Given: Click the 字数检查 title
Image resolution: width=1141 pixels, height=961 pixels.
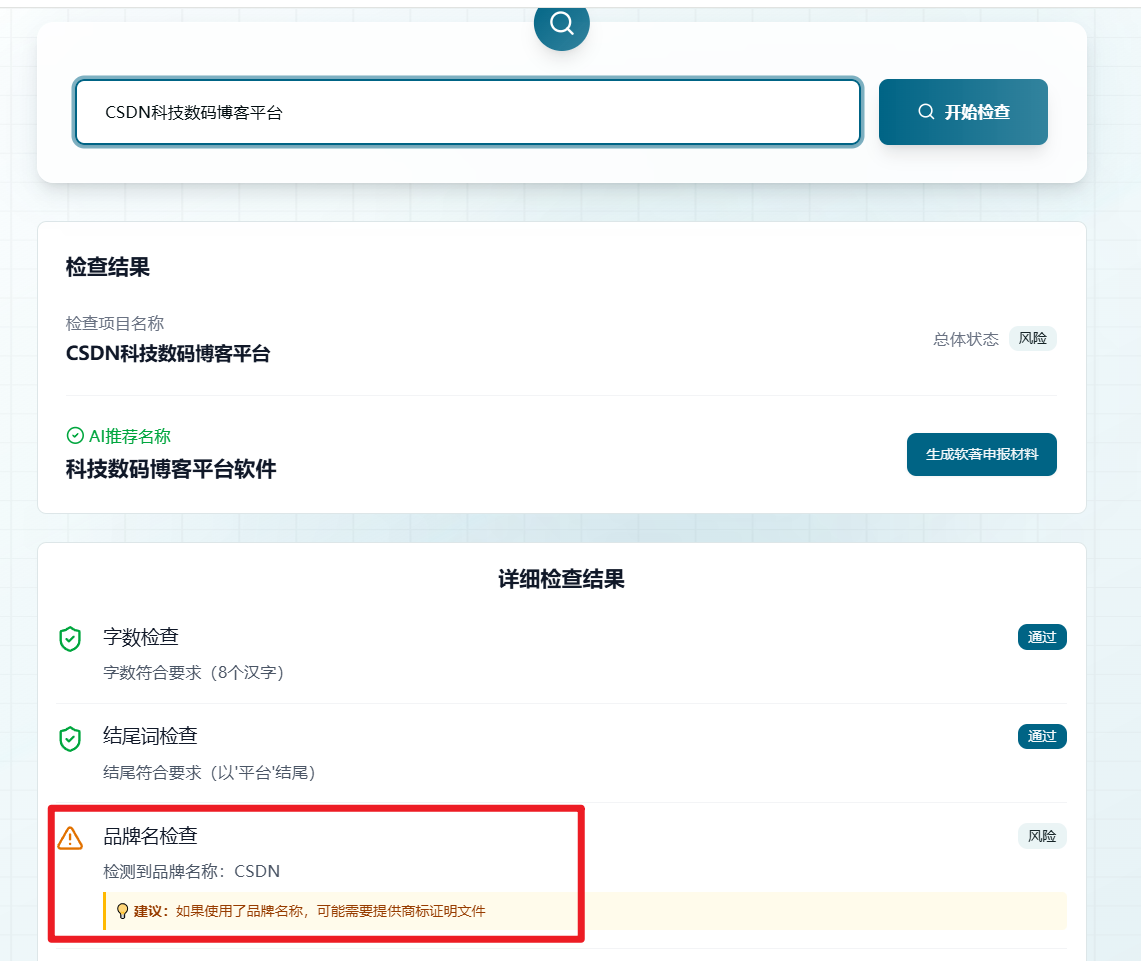Looking at the screenshot, I should click(140, 637).
